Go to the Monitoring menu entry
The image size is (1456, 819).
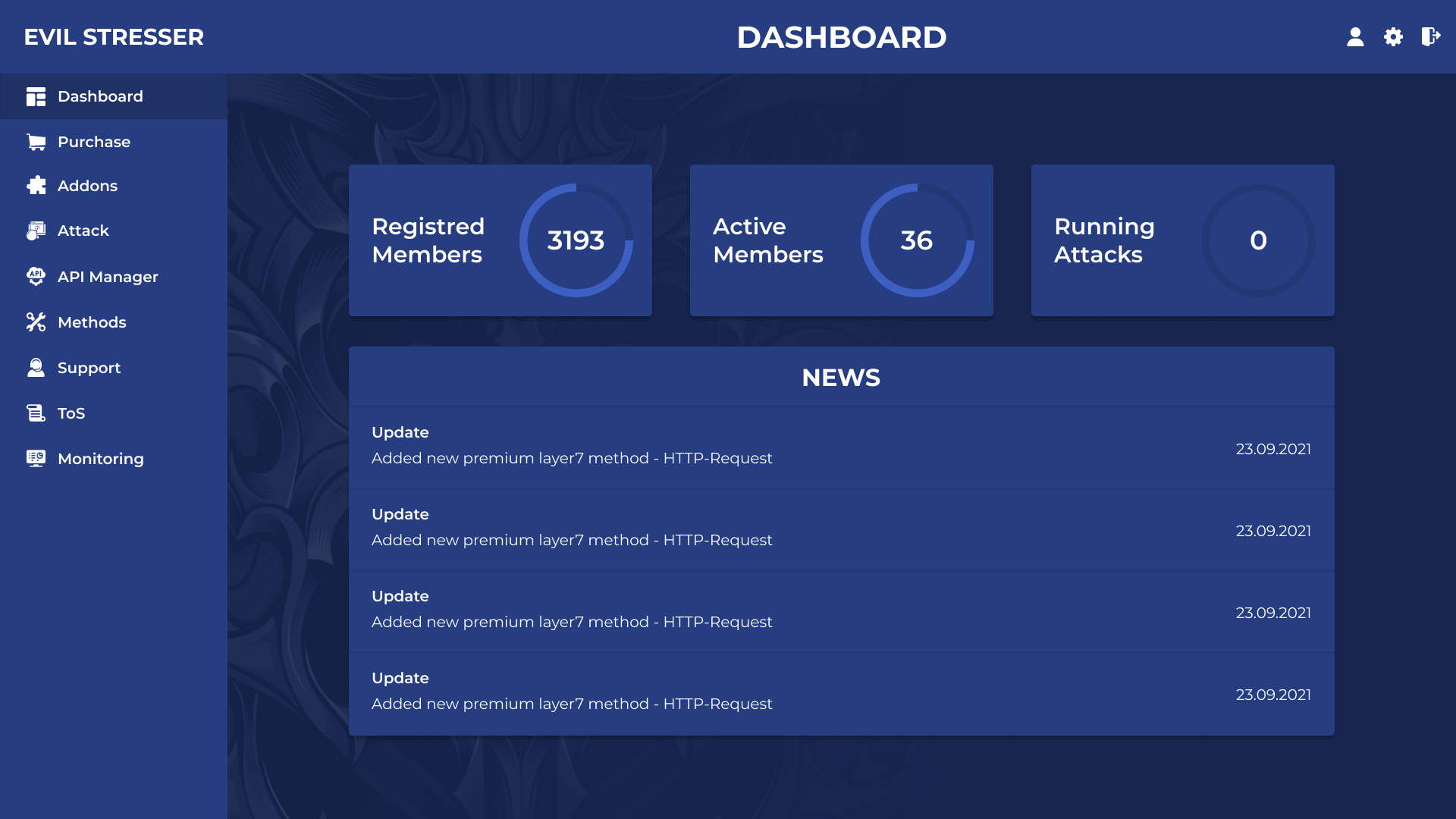coord(114,459)
